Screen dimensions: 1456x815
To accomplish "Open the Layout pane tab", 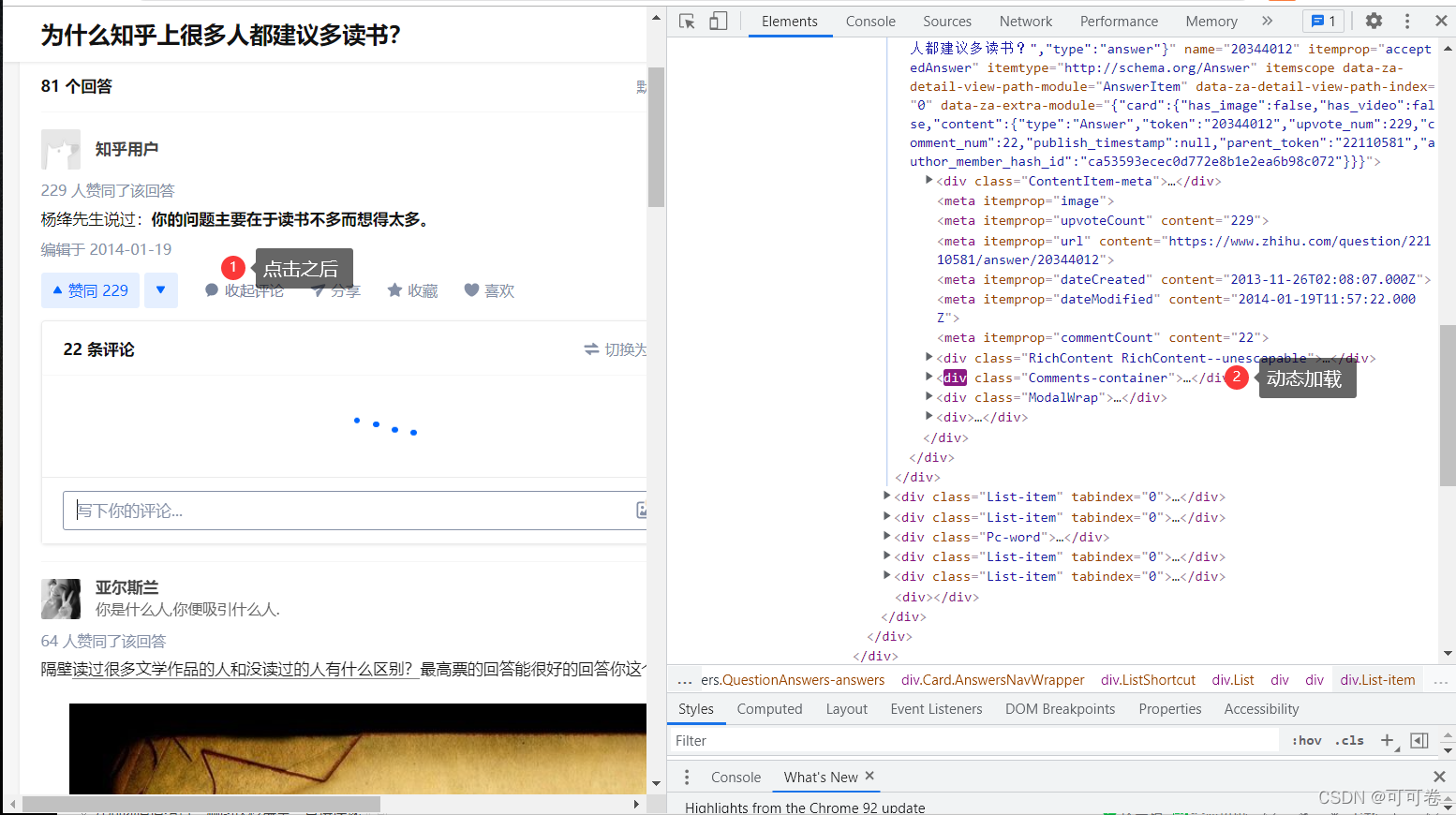I will point(847,709).
